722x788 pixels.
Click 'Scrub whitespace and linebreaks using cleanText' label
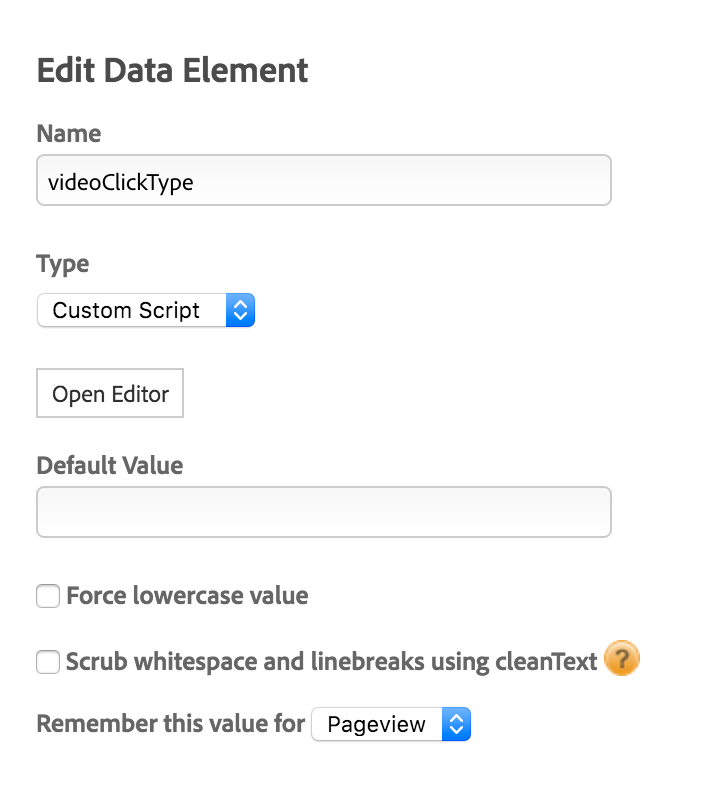coord(332,661)
